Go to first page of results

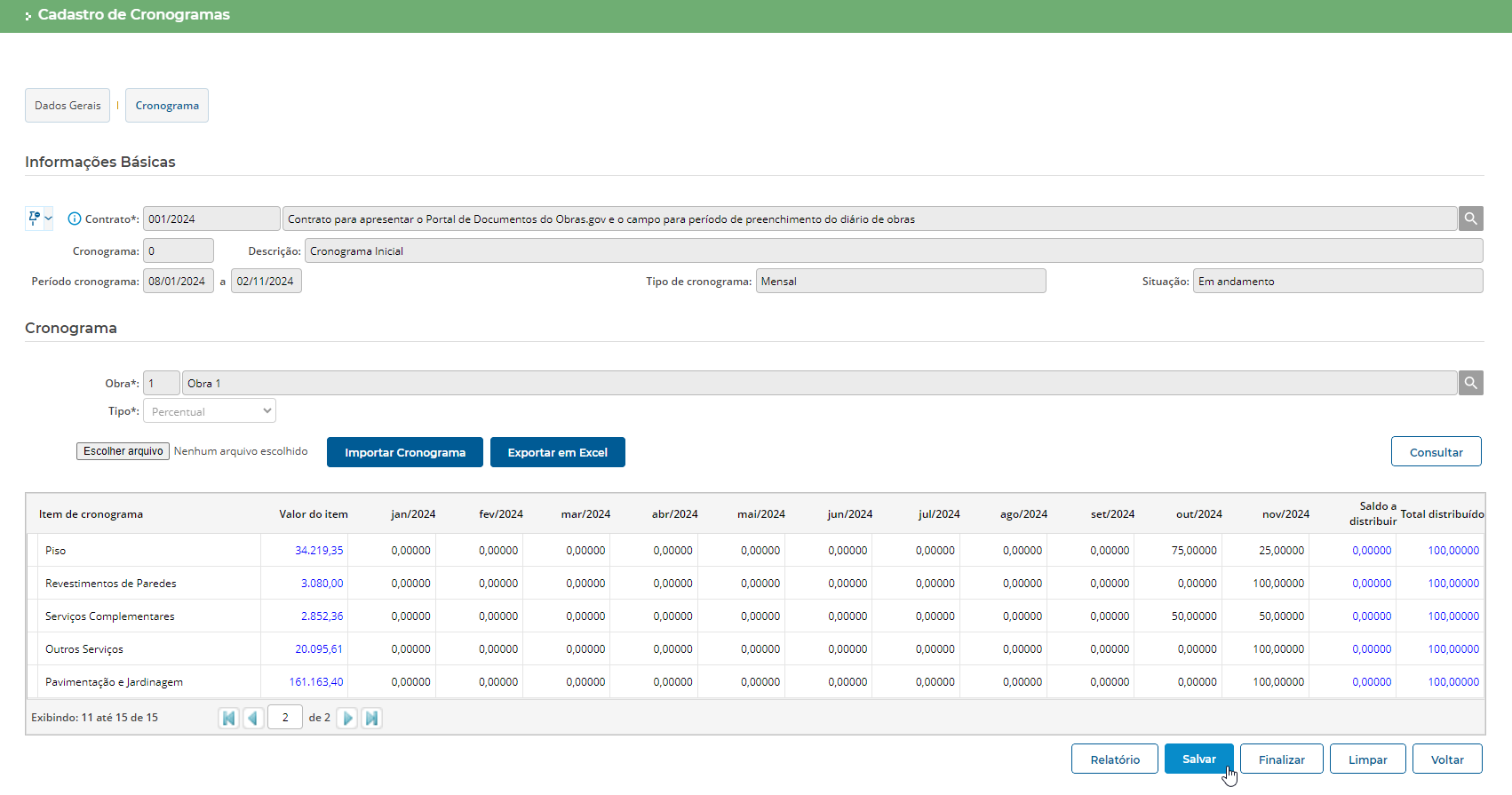tap(228, 718)
